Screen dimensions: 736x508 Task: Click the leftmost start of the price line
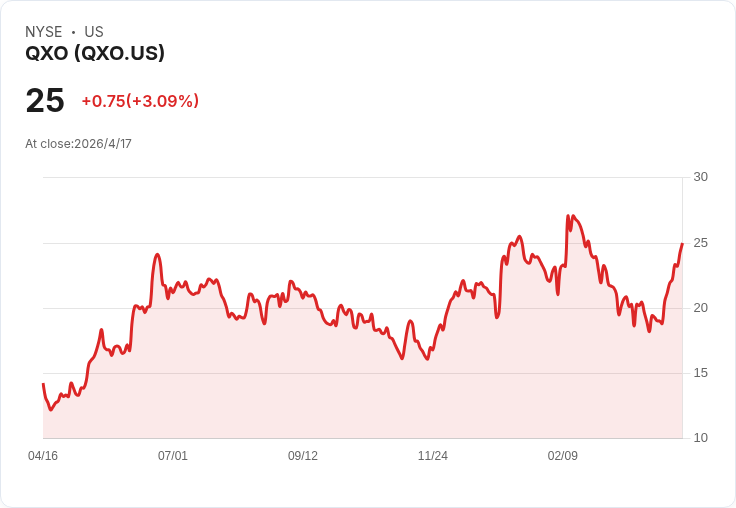tap(43, 384)
